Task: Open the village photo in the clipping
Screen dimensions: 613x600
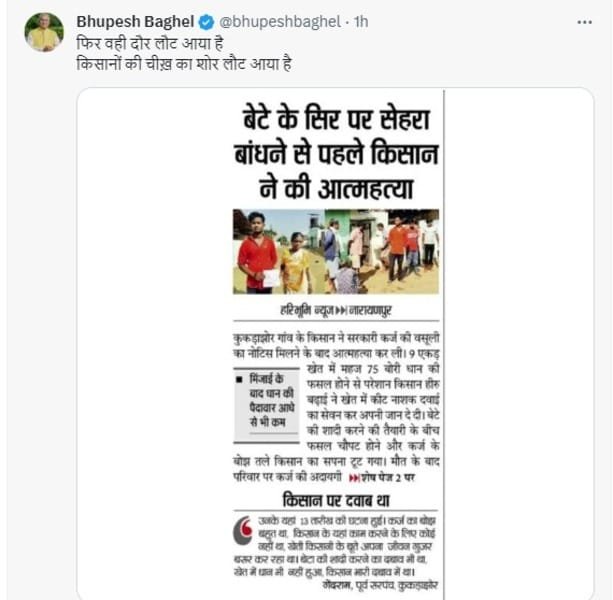Action: click(x=336, y=252)
